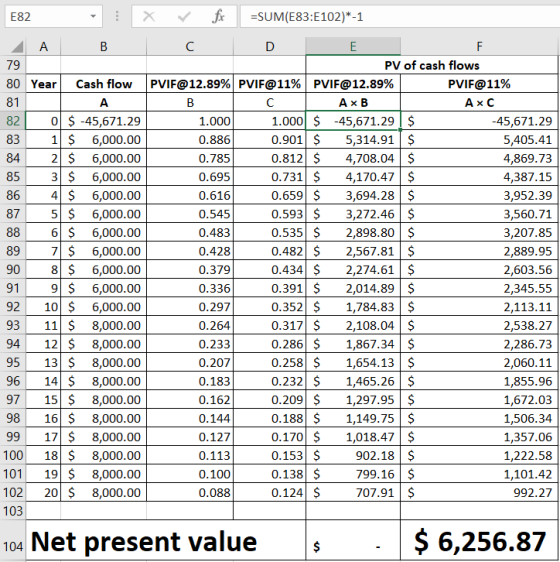Click cell with value 2,345.55

pos(479,288)
